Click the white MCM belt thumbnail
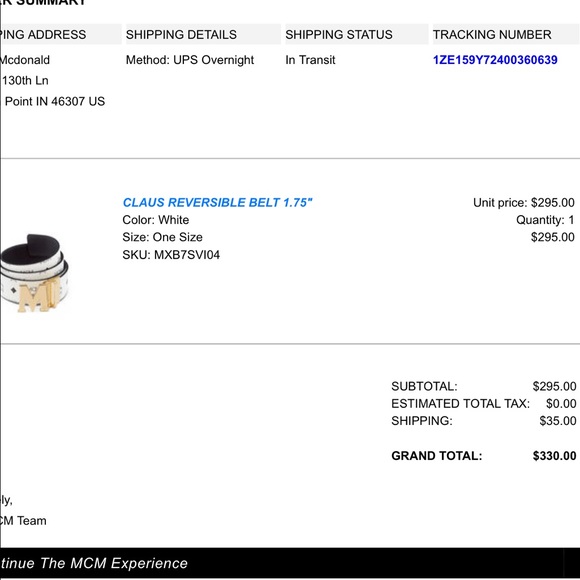 coord(34,273)
